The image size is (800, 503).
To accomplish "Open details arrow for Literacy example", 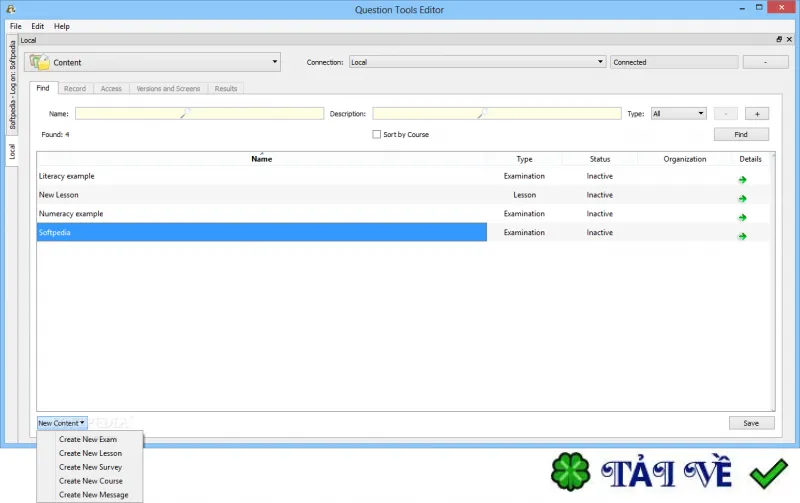I will [742, 180].
